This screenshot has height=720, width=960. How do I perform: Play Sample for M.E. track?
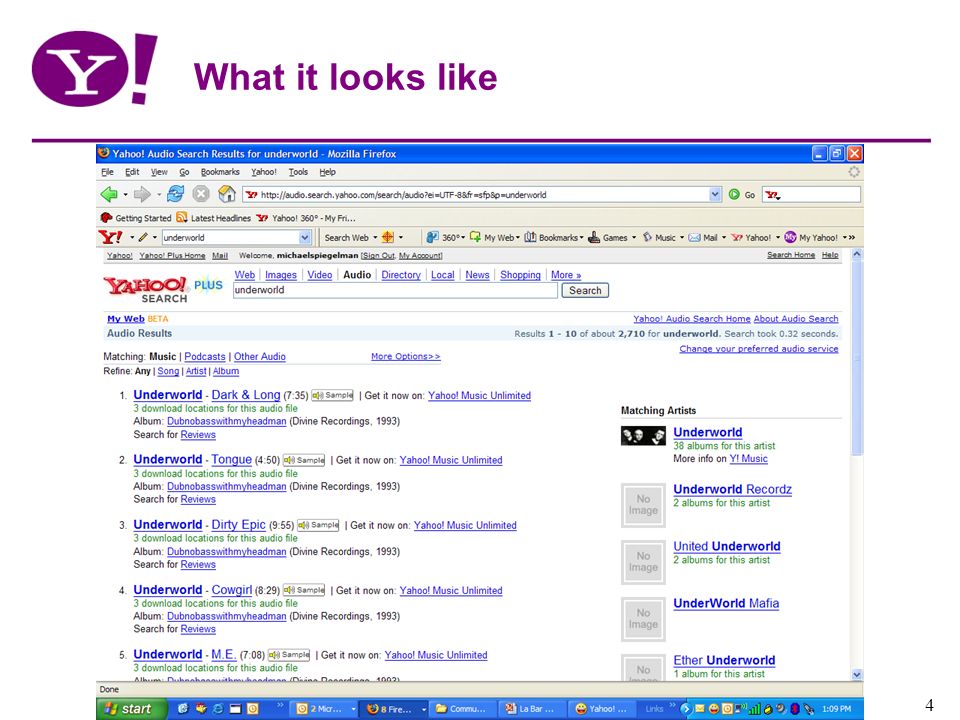pyautogui.click(x=290, y=655)
